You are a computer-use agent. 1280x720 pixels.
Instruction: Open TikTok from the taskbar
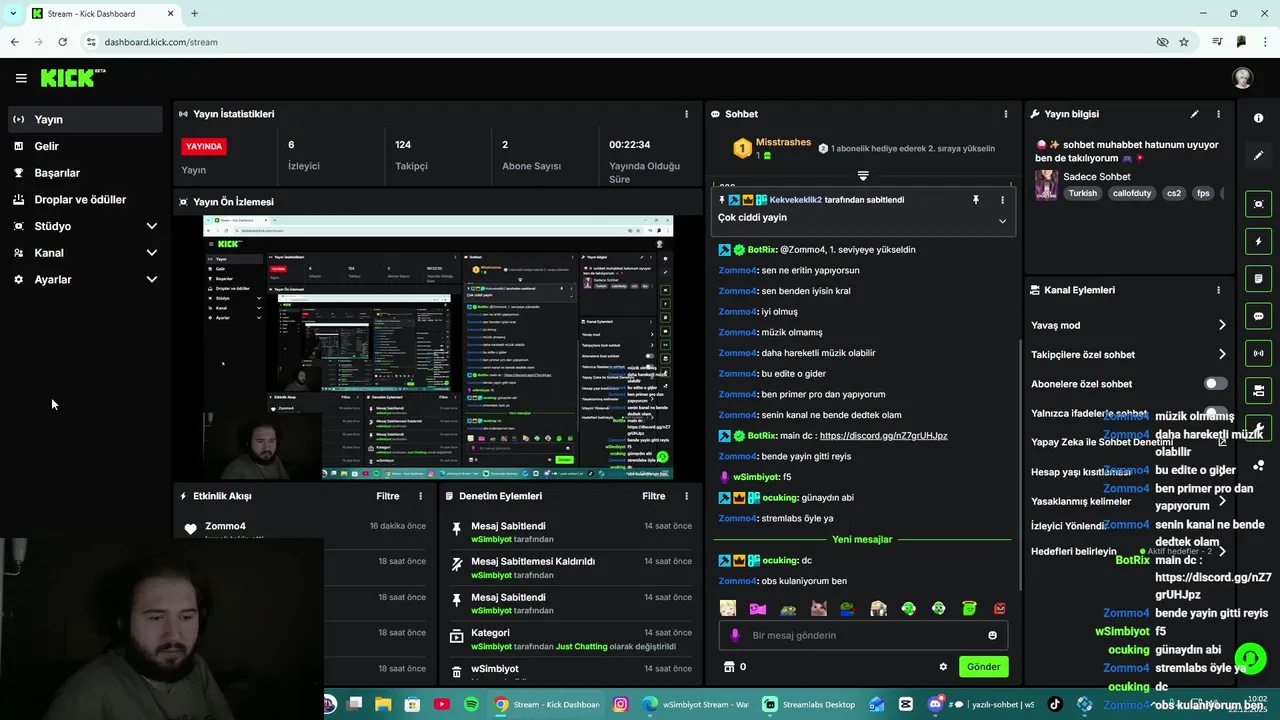tap(1054, 704)
